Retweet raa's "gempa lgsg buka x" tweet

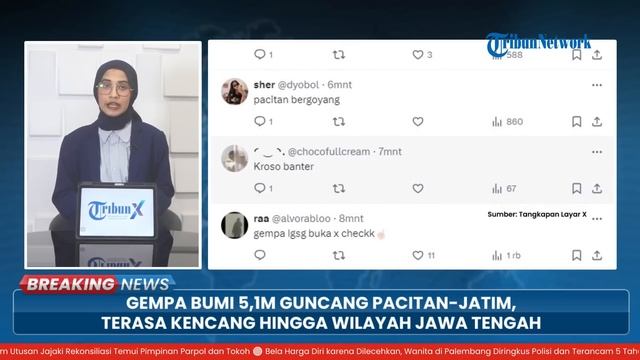(338, 256)
